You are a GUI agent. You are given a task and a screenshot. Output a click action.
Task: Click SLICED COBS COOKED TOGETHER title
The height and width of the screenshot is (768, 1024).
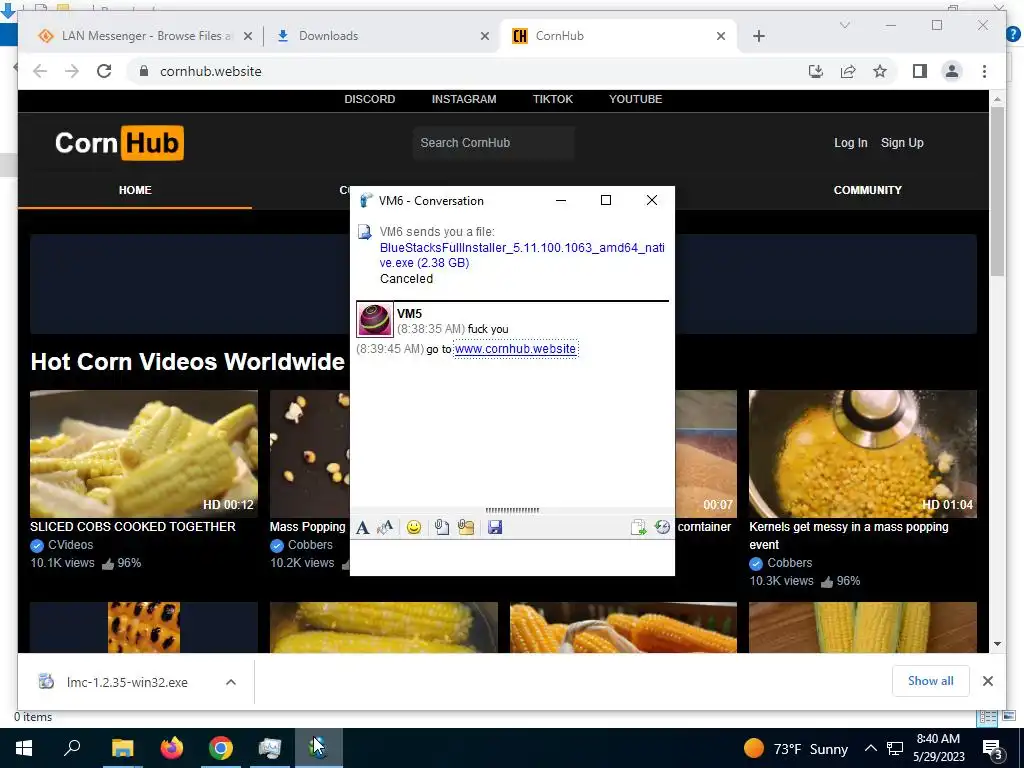click(133, 527)
